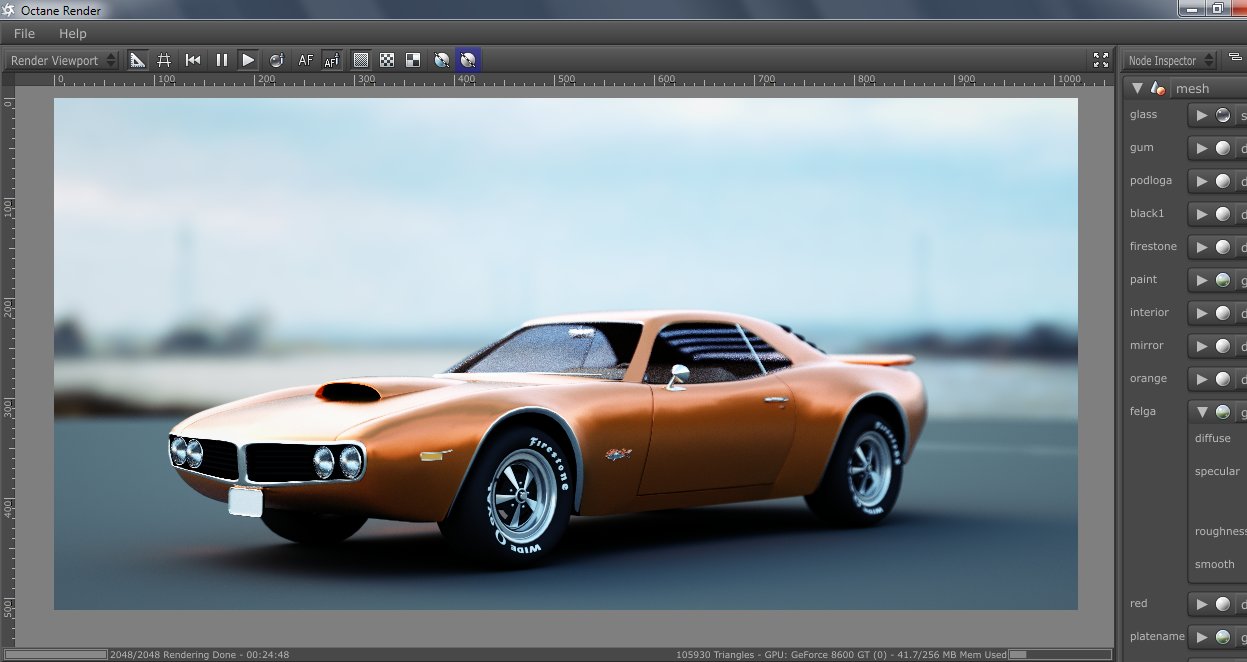Expand the red material
Viewport: 1247px width, 662px height.
(x=1201, y=604)
